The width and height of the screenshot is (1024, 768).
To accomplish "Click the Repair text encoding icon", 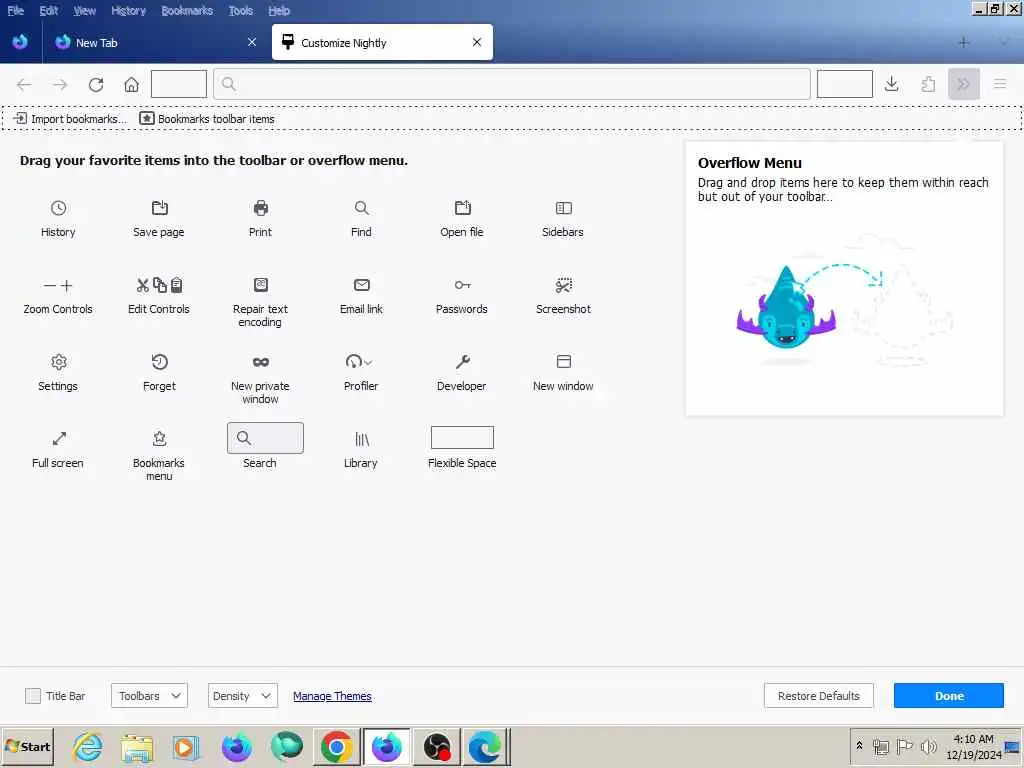I will (261, 285).
